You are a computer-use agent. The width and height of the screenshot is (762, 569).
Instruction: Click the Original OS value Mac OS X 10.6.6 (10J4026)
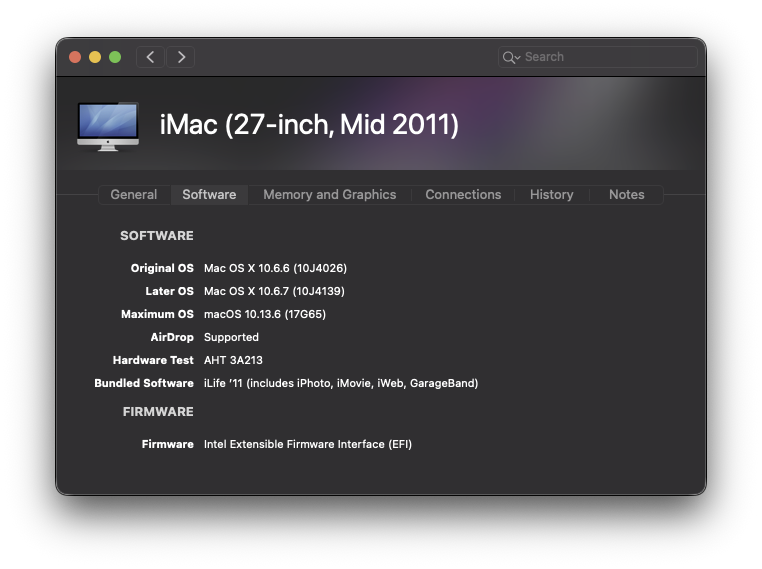(x=275, y=268)
